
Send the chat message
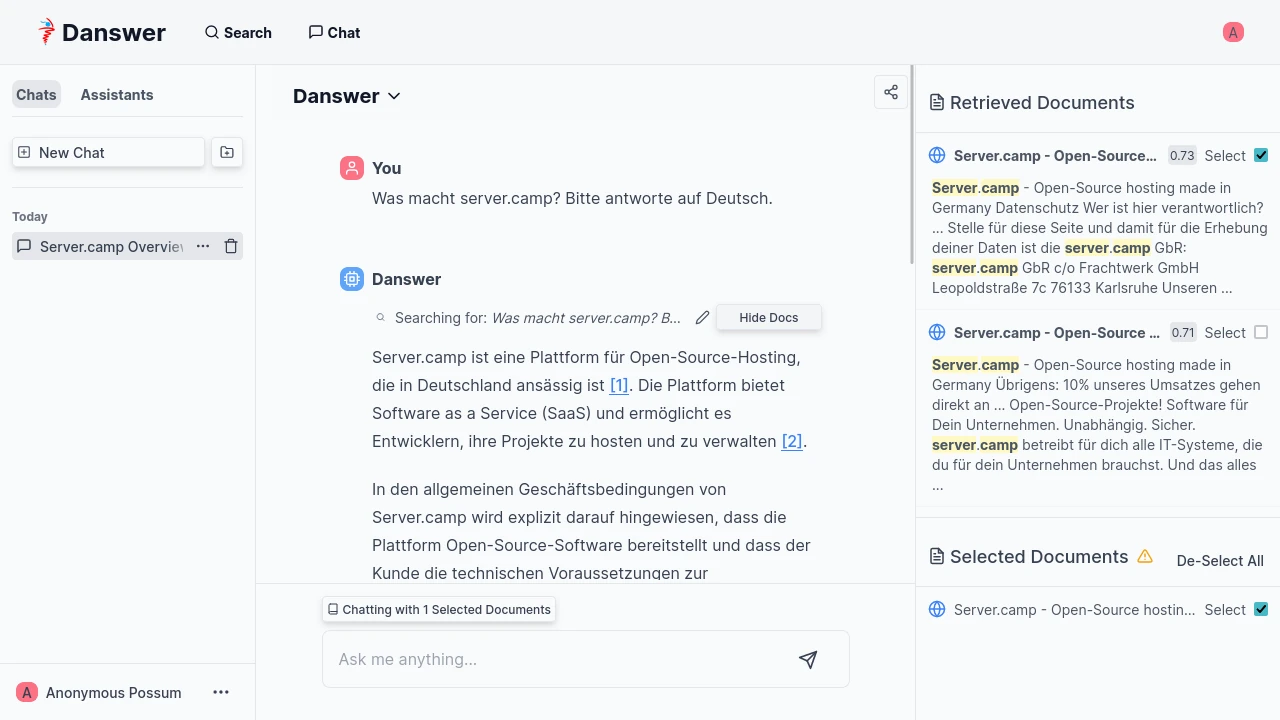point(808,659)
